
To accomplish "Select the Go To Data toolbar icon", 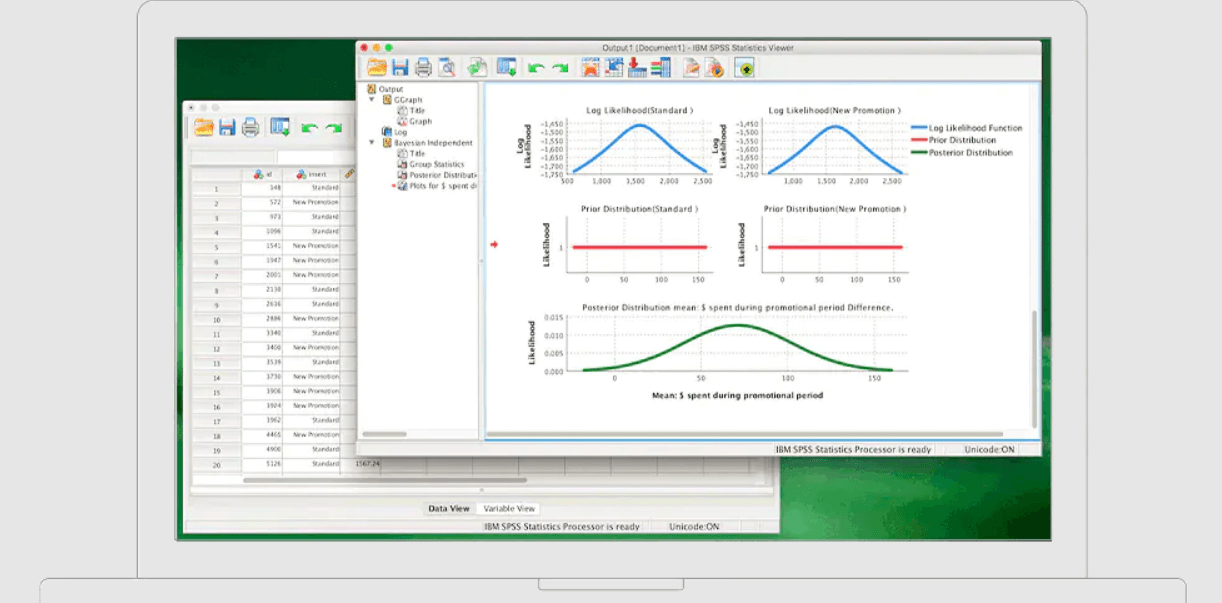I will coord(589,67).
